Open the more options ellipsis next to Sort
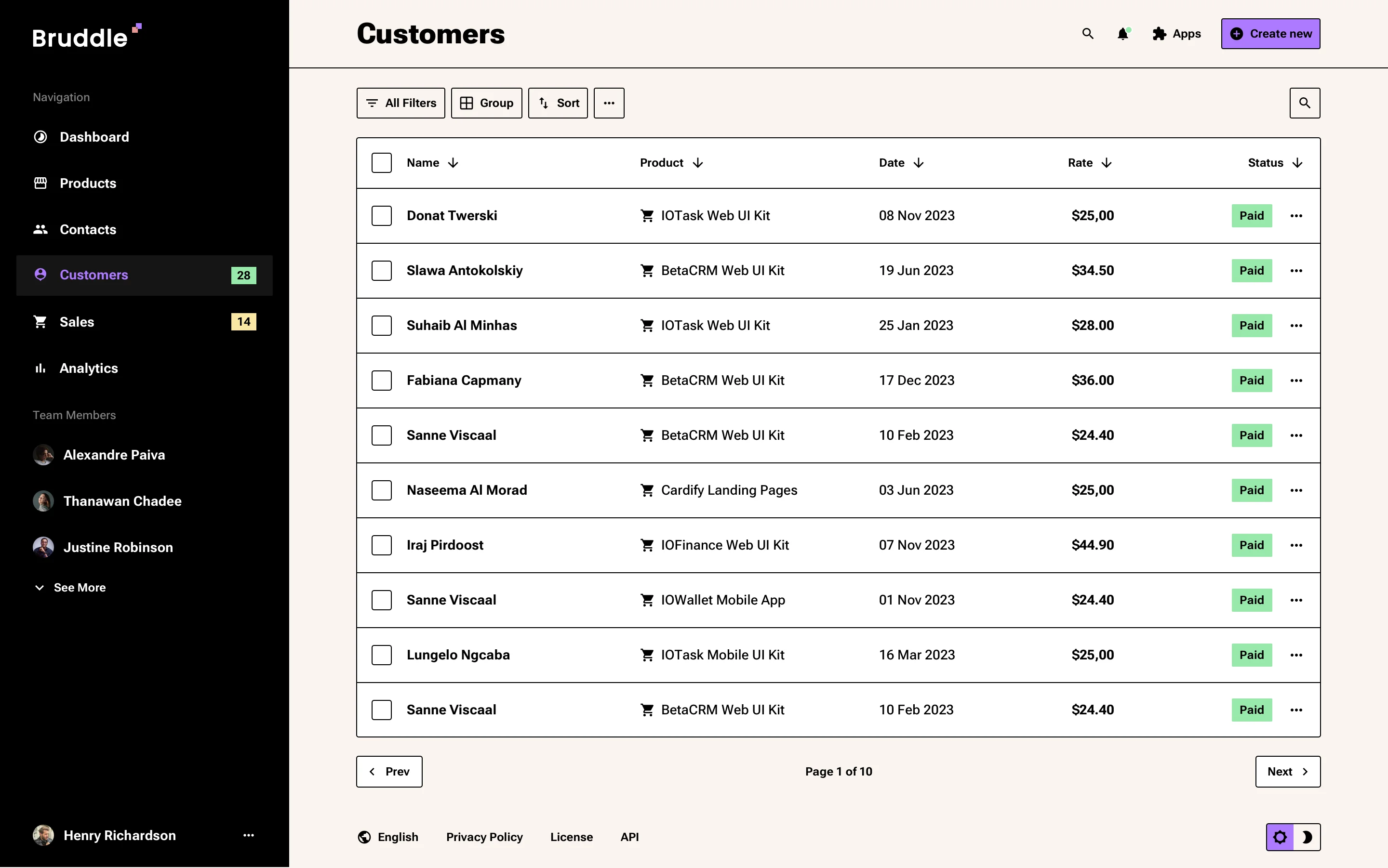This screenshot has width=1388, height=868. [x=608, y=103]
